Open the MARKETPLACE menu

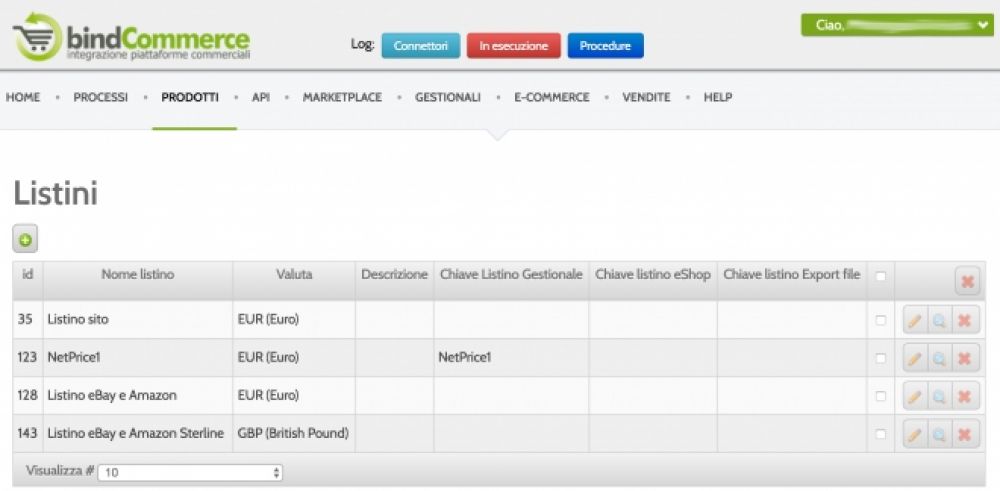[x=342, y=98]
